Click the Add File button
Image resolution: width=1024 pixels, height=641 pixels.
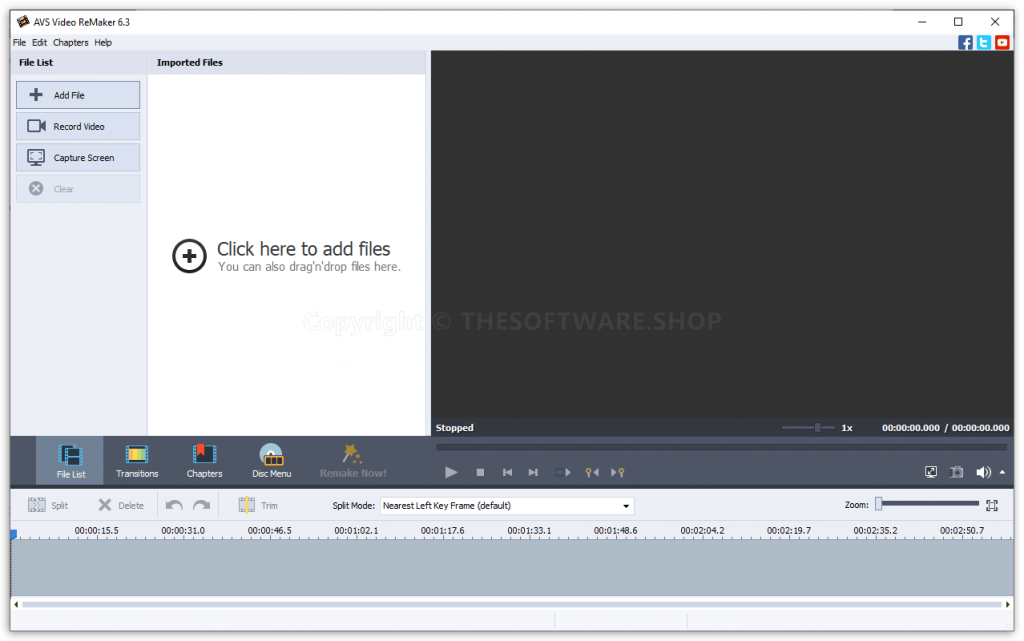coord(78,95)
